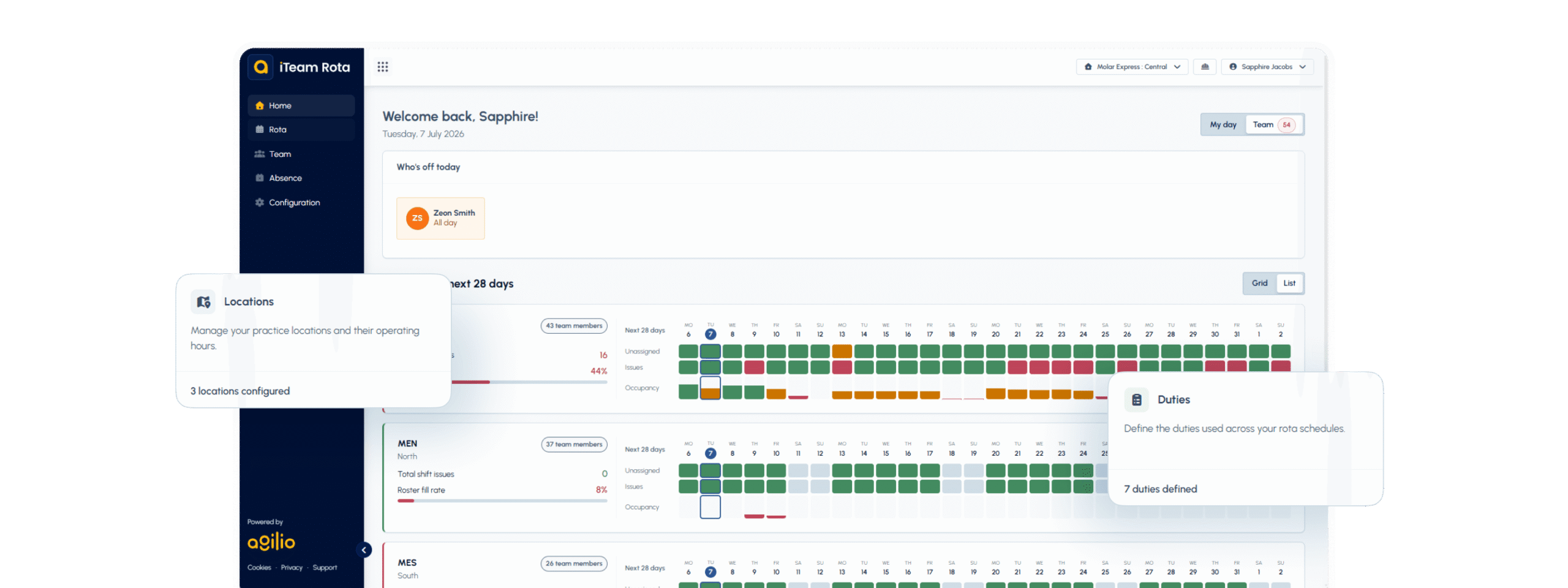Click the 43 team members badge

point(574,326)
